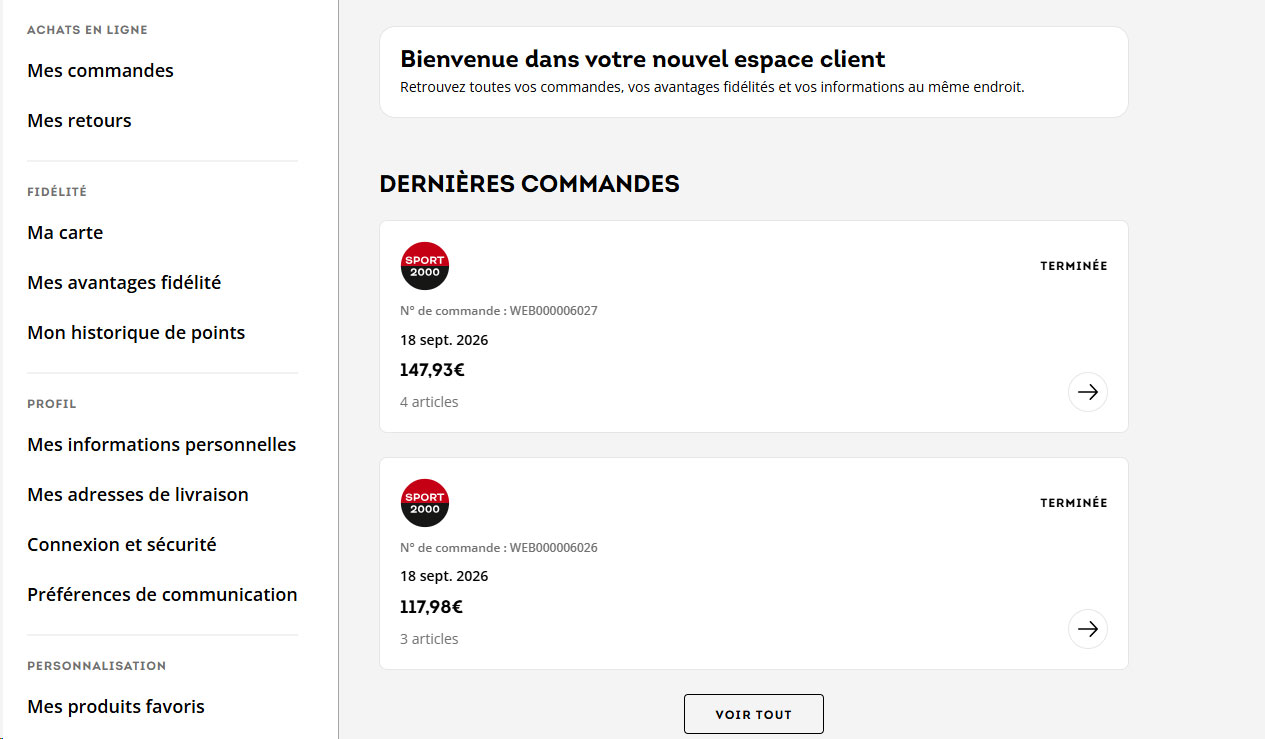
Task: Click TERMINÉE status of order WEB000006026
Action: pyautogui.click(x=1074, y=503)
